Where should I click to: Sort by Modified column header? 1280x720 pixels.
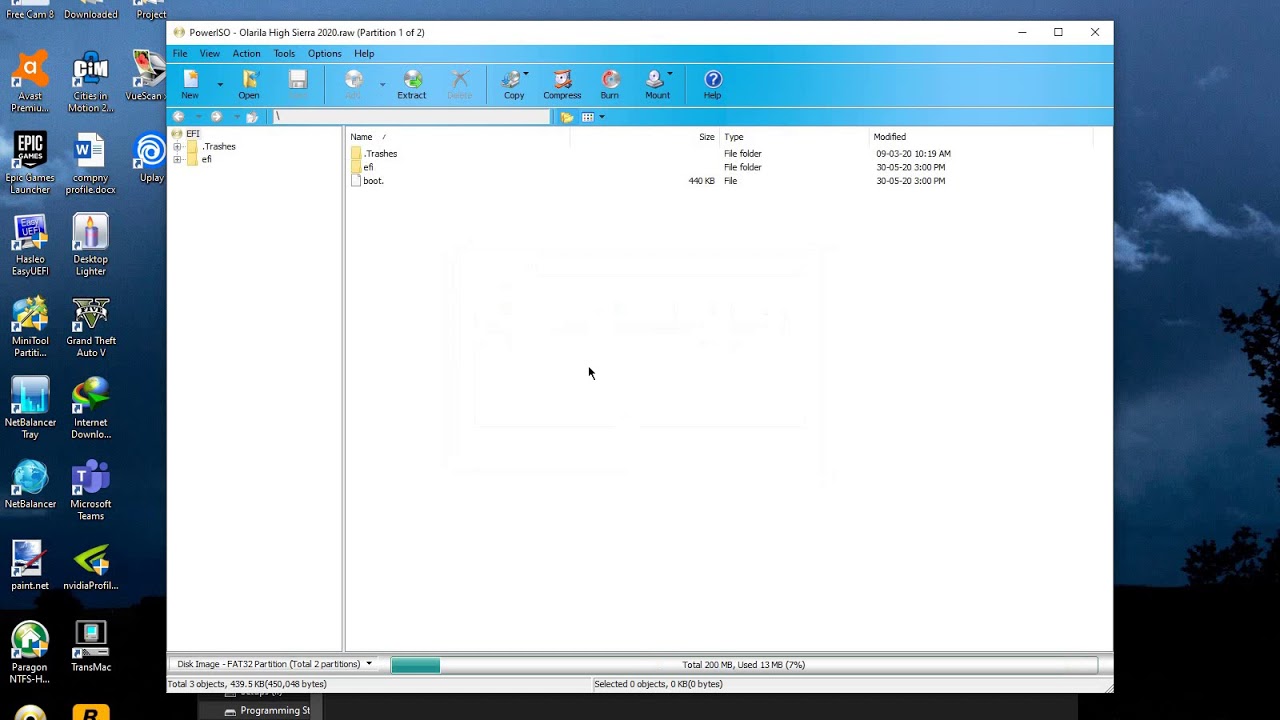tap(980, 137)
